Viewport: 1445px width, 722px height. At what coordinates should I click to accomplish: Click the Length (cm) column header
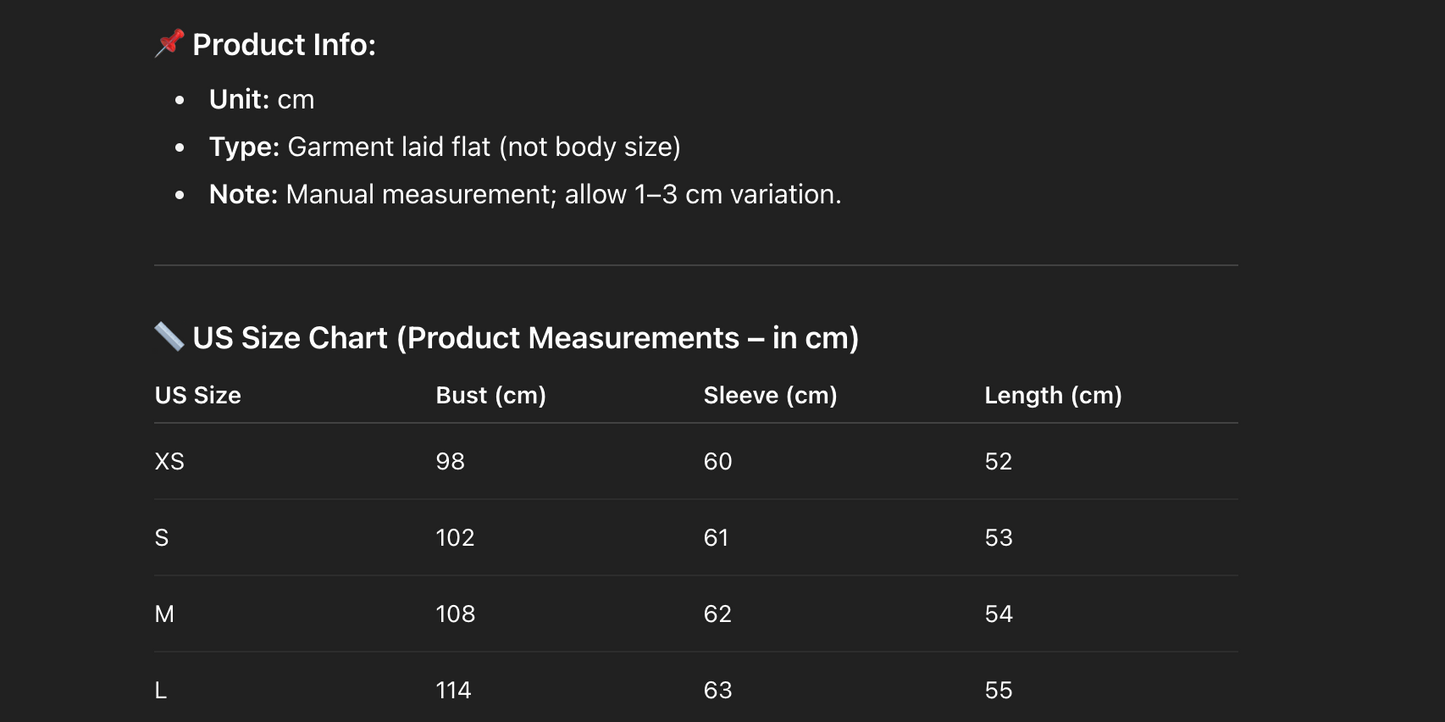click(x=1053, y=396)
